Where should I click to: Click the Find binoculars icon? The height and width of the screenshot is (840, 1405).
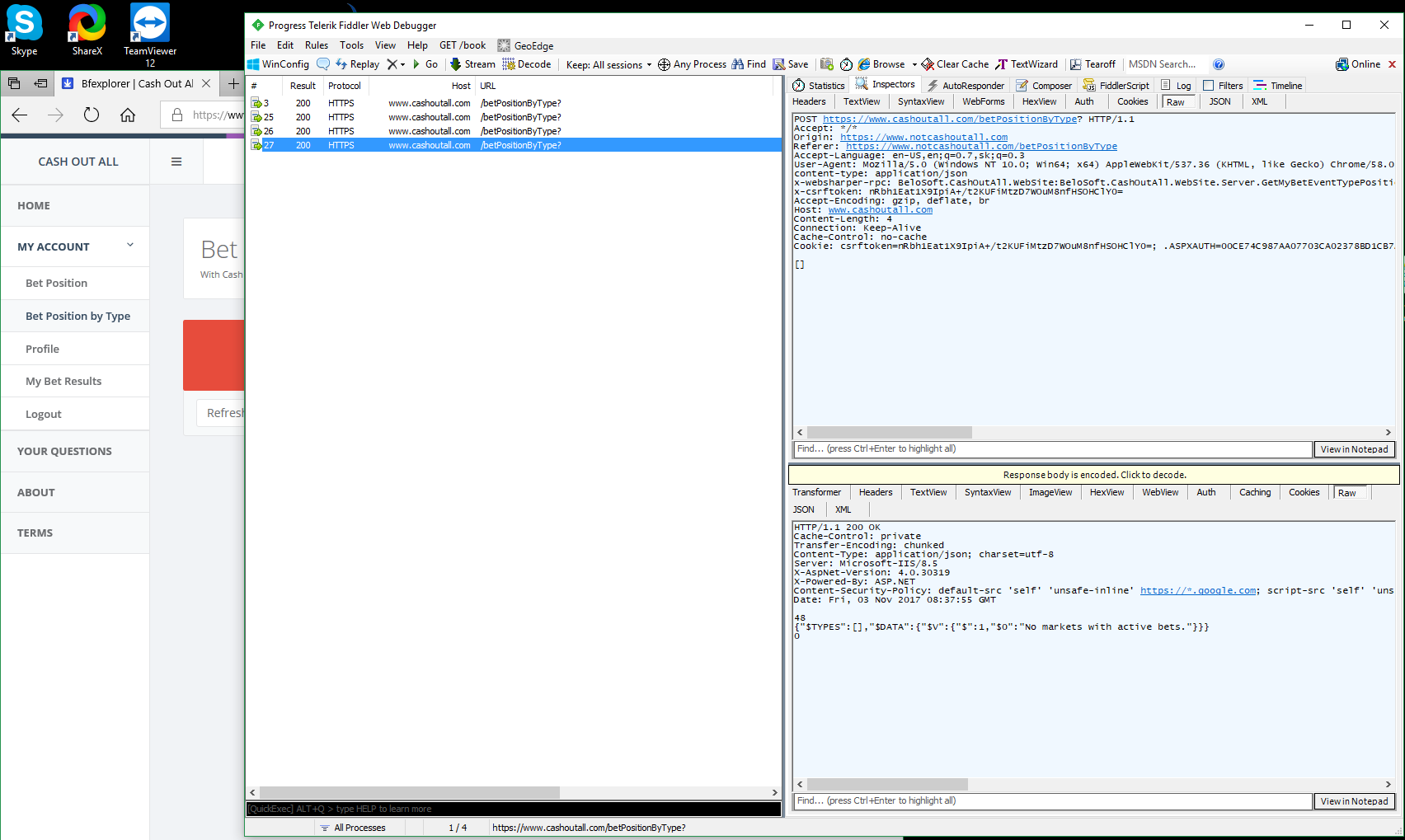[x=738, y=64]
